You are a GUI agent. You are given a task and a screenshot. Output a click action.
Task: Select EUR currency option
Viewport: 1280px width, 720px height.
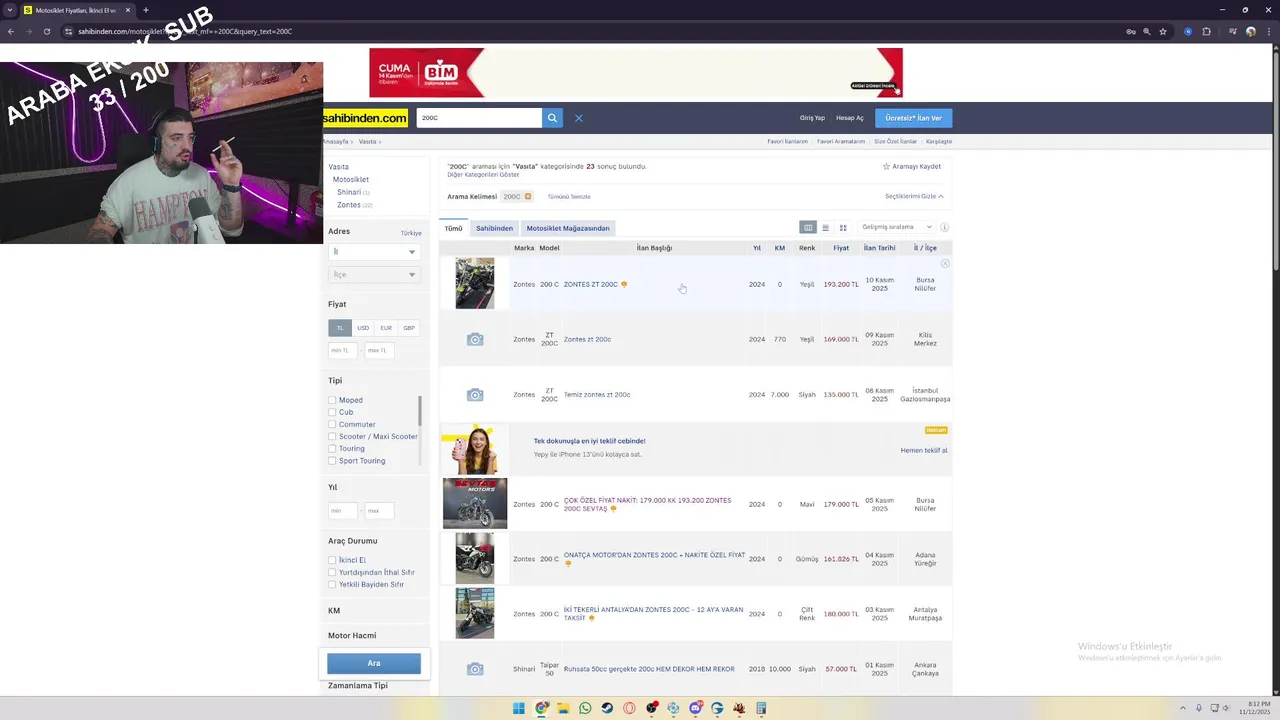point(386,328)
